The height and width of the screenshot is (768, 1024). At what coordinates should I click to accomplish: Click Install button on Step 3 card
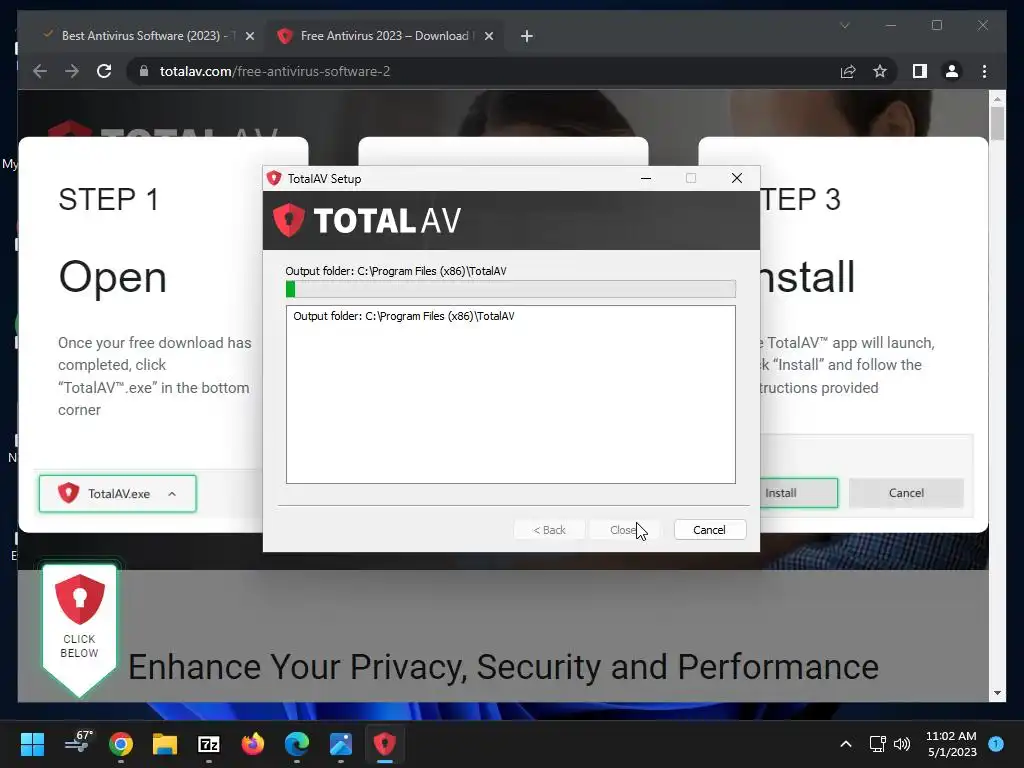click(798, 493)
